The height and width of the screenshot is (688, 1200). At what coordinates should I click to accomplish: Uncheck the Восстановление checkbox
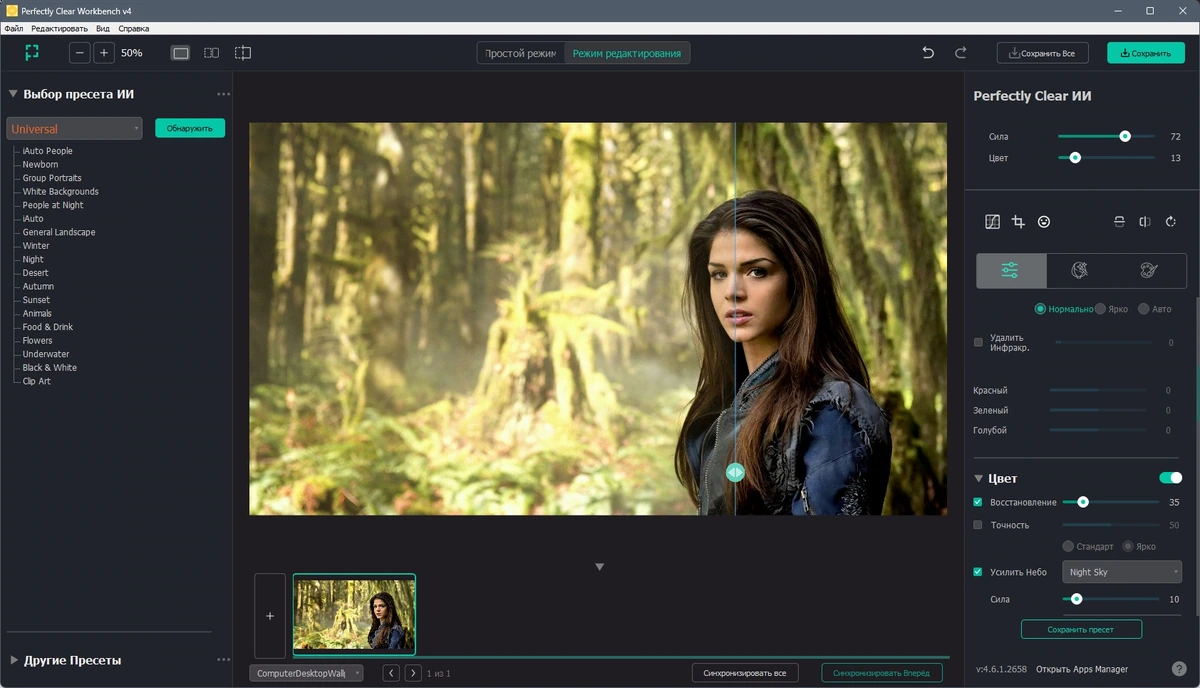pos(978,502)
